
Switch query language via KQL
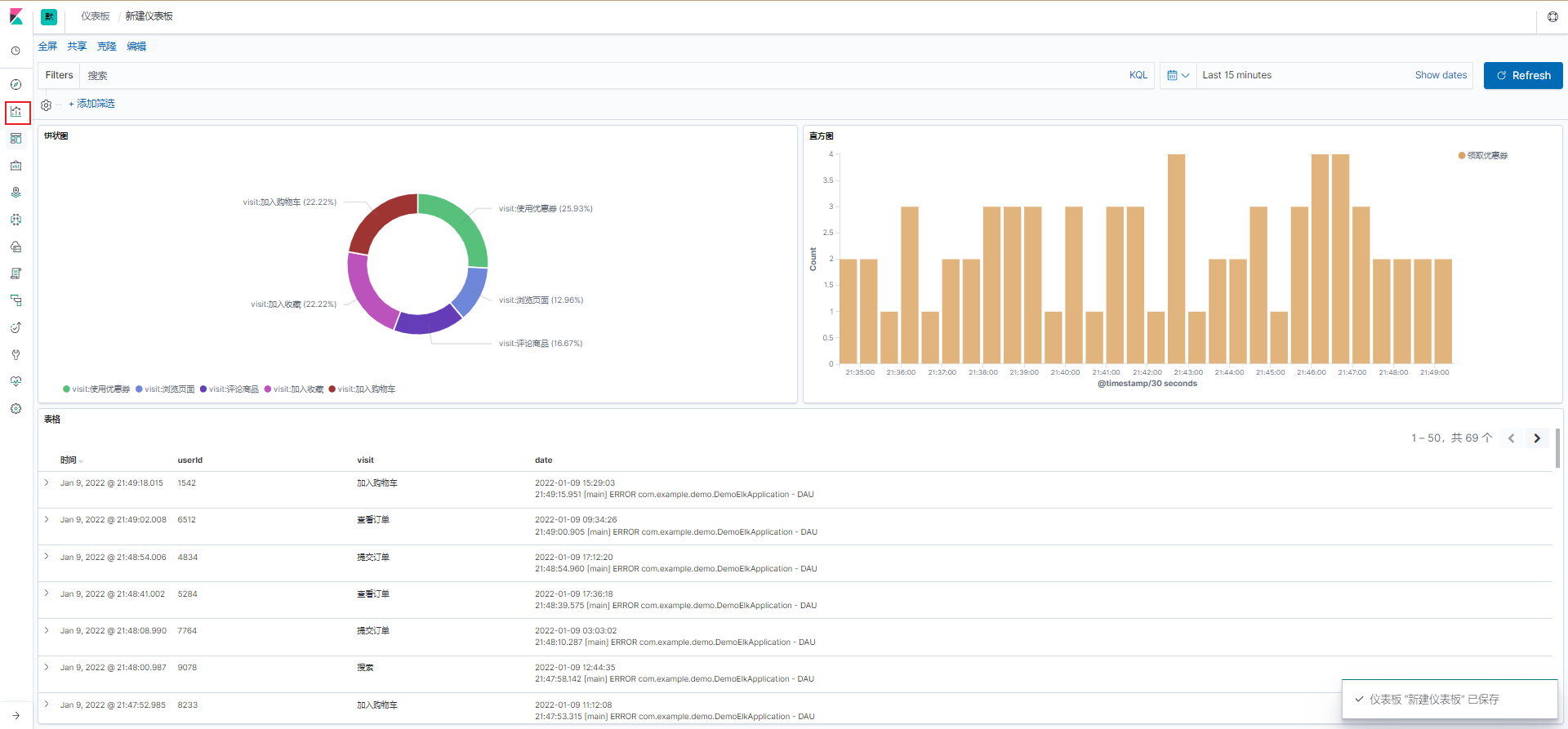tap(1138, 75)
